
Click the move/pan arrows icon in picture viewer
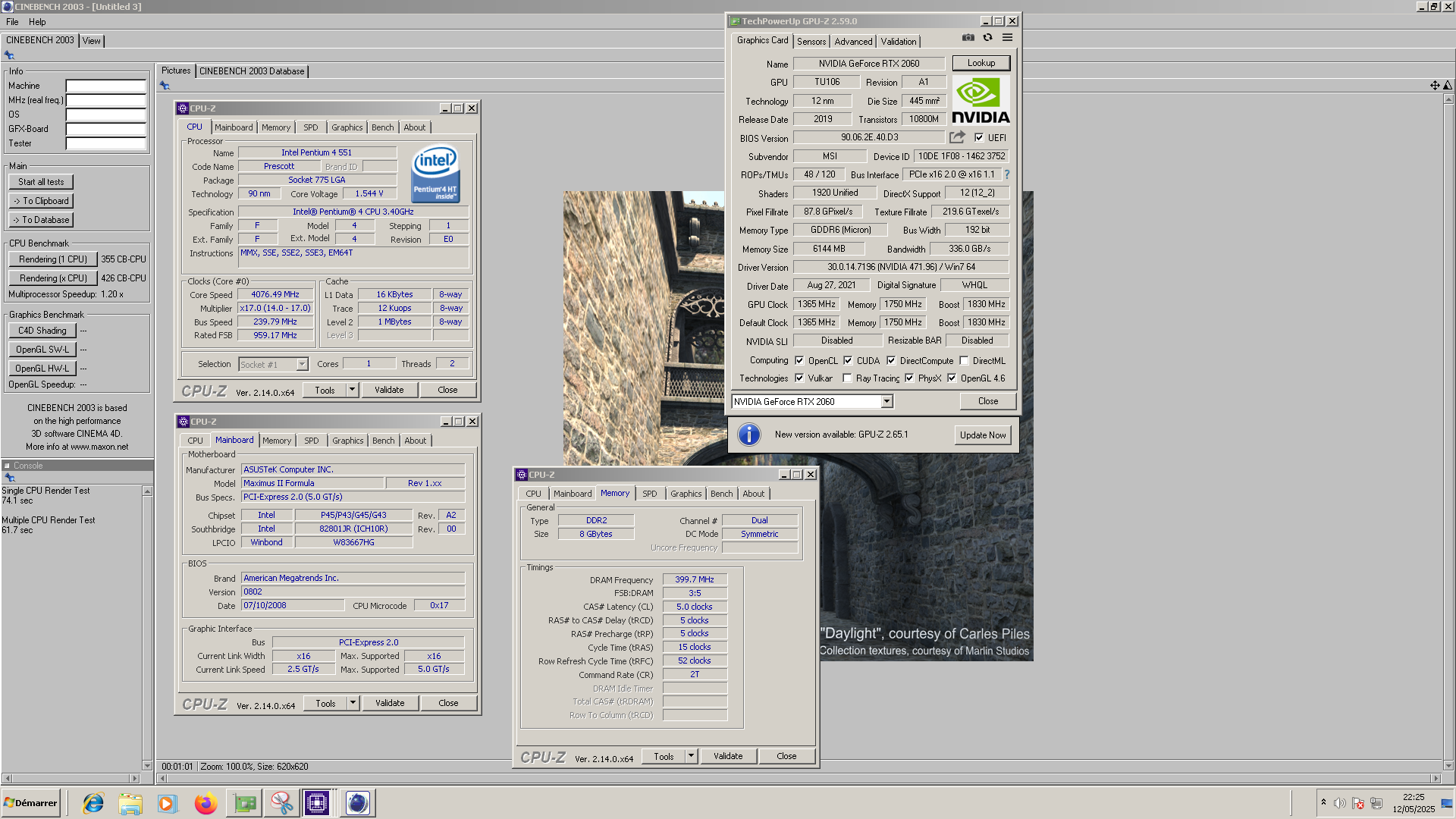[x=1435, y=86]
